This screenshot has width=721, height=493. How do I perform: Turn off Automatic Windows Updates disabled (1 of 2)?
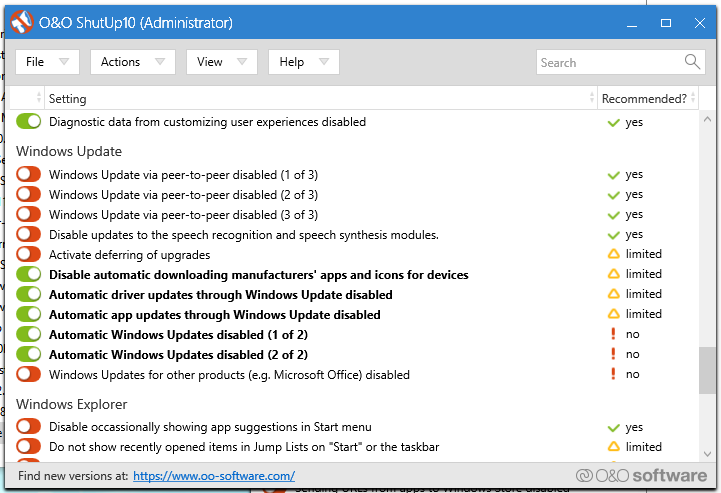[29, 334]
